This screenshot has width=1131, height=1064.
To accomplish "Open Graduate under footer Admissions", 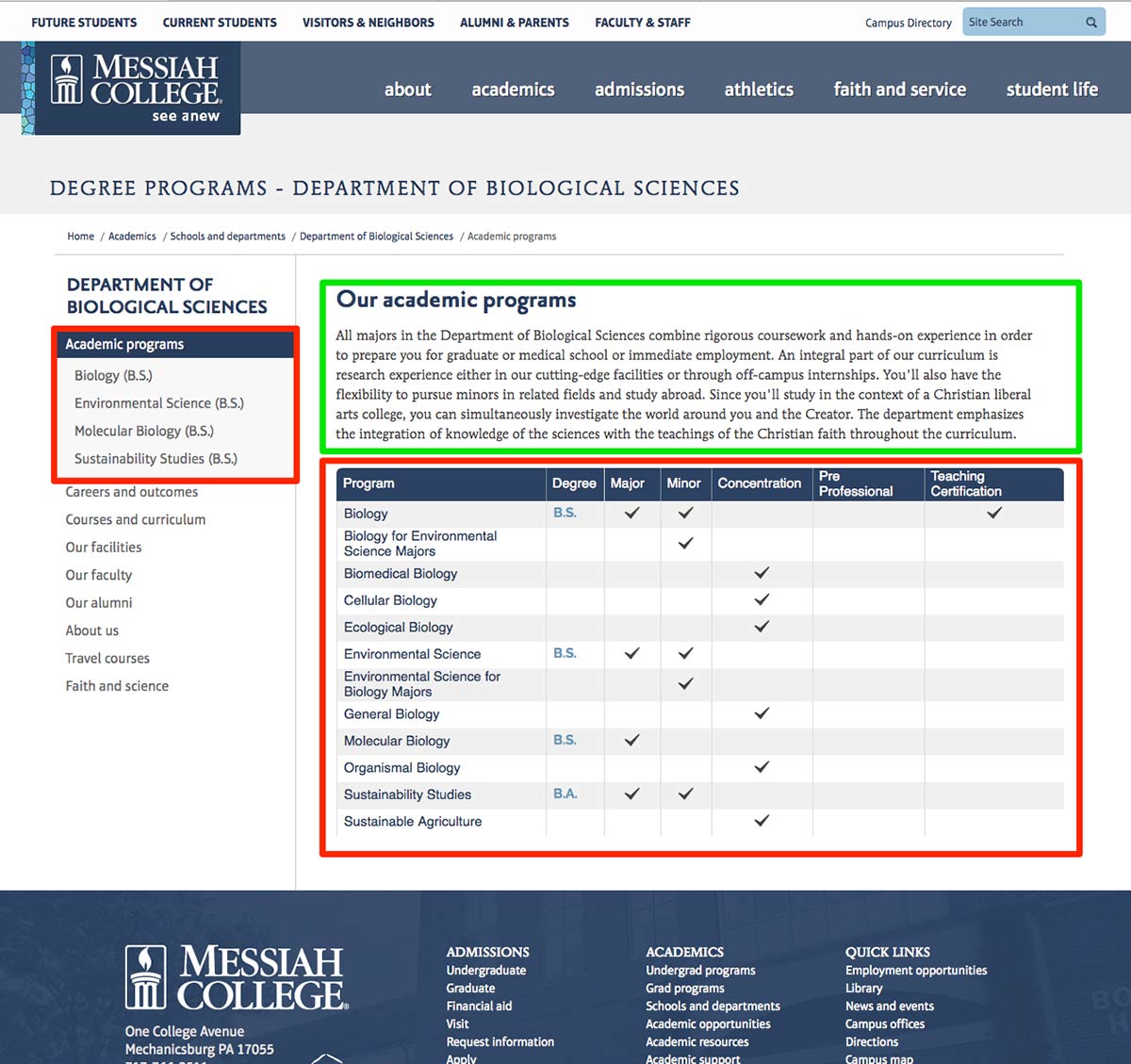I will [x=470, y=989].
